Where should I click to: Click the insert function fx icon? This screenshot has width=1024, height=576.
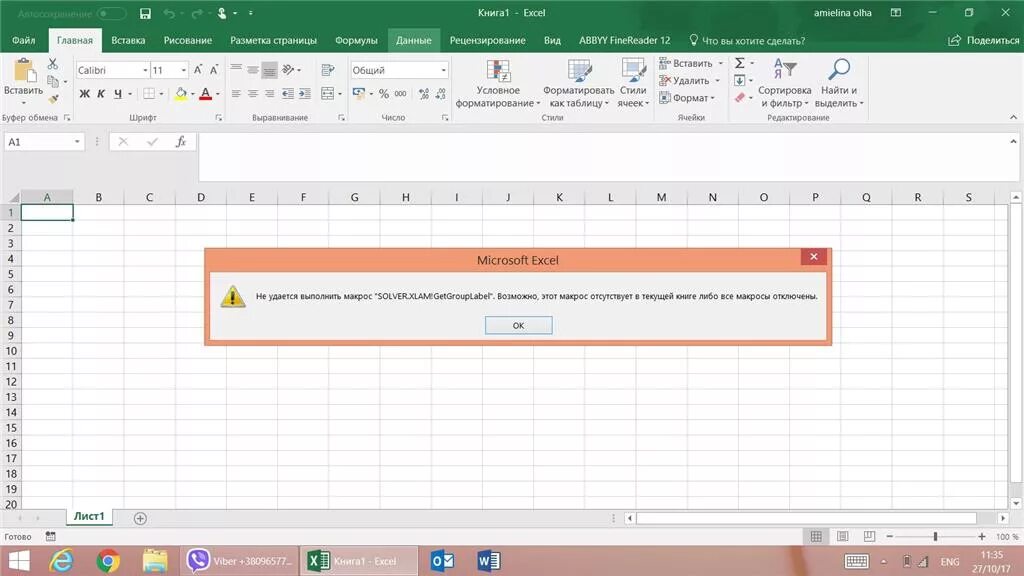tap(181, 142)
